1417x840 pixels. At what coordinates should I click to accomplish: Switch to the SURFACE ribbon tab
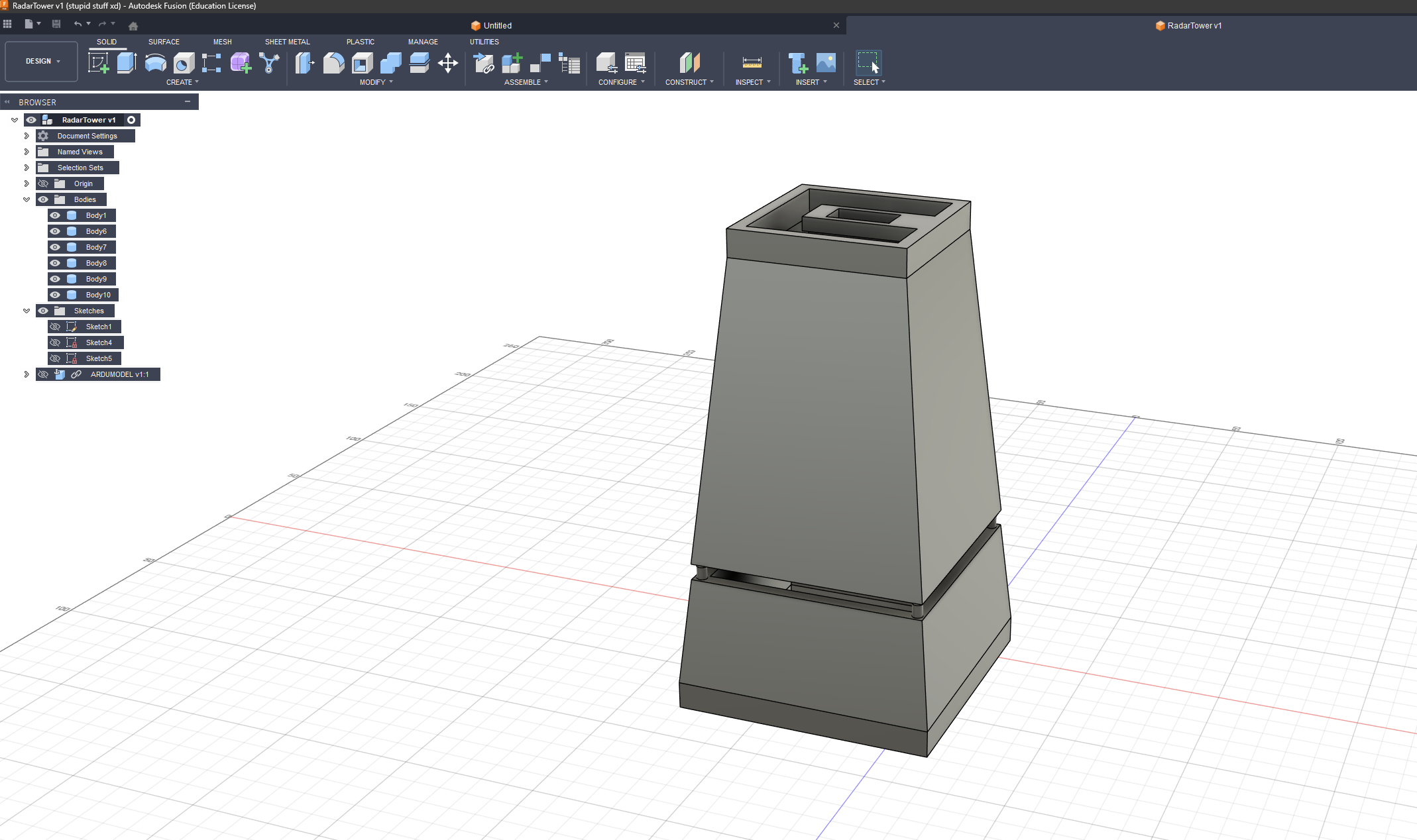click(x=164, y=42)
